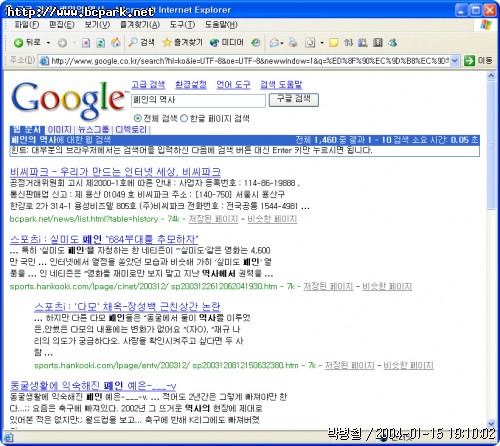Click the Refresh page icon

tap(101, 43)
